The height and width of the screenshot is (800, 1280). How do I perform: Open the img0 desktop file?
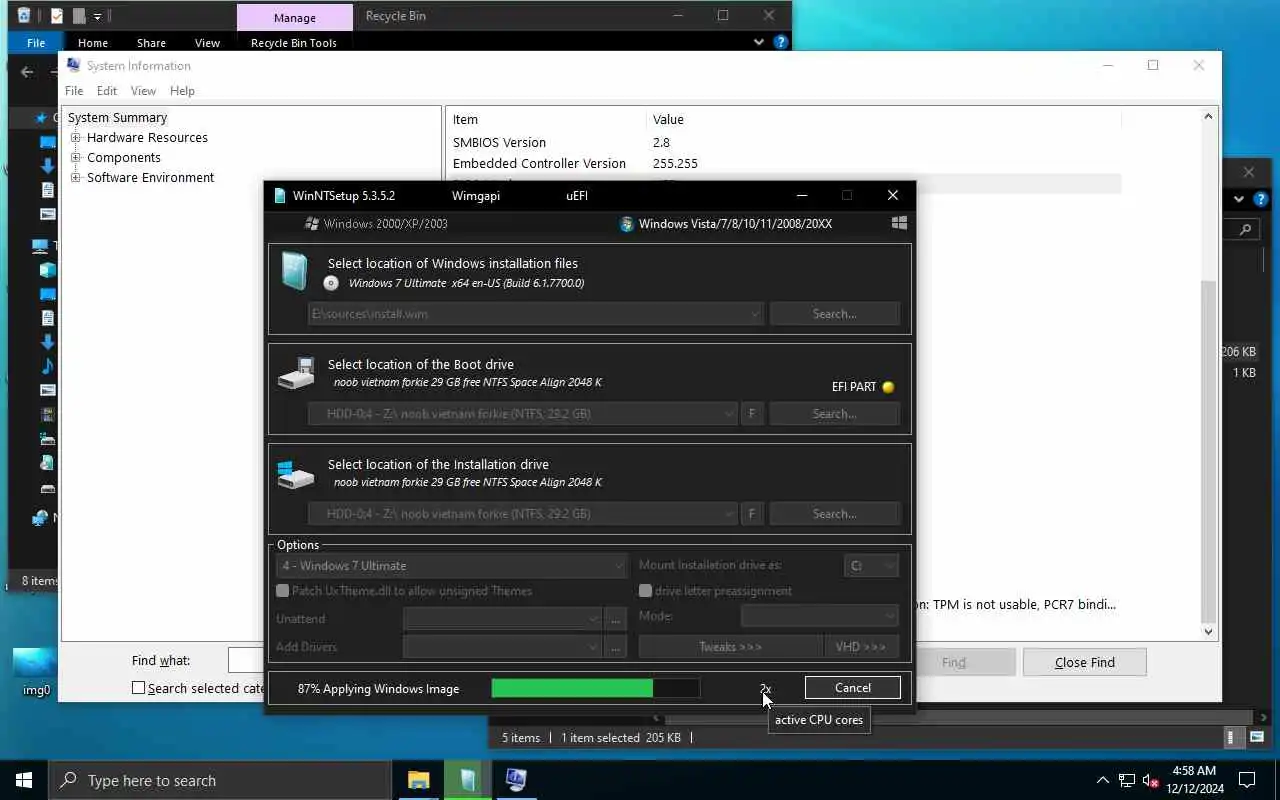click(36, 672)
